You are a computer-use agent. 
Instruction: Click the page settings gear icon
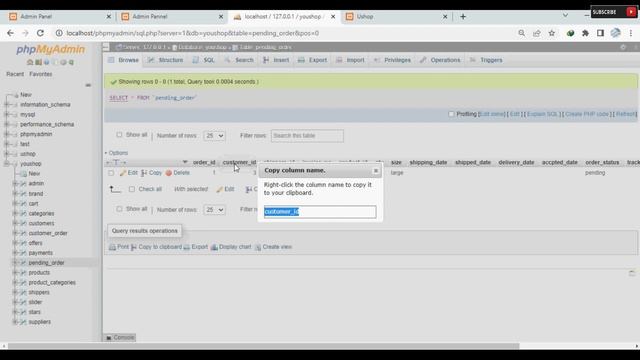point(623,47)
